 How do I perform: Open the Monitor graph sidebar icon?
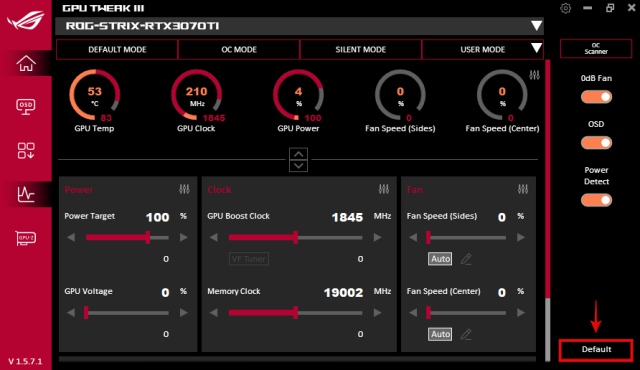click(x=26, y=194)
